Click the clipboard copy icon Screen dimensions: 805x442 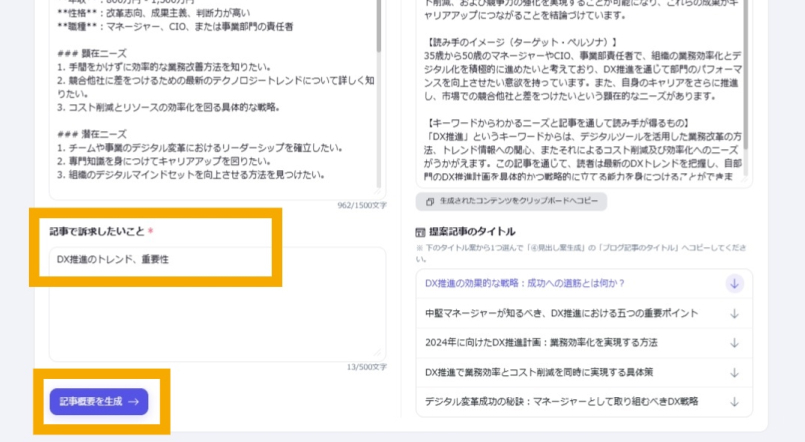pos(429,201)
